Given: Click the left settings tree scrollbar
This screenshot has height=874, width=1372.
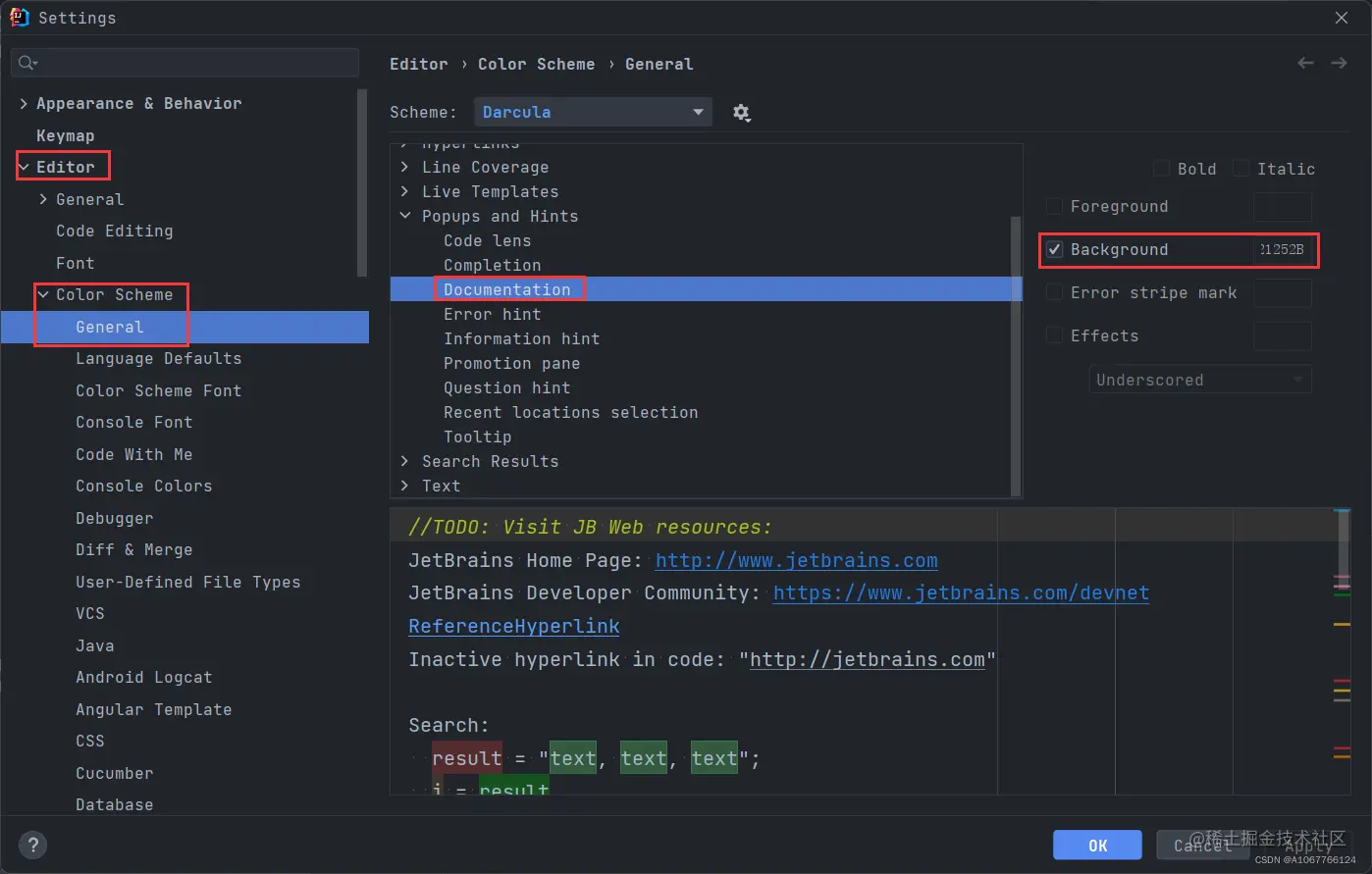Looking at the screenshot, I should tap(362, 183).
